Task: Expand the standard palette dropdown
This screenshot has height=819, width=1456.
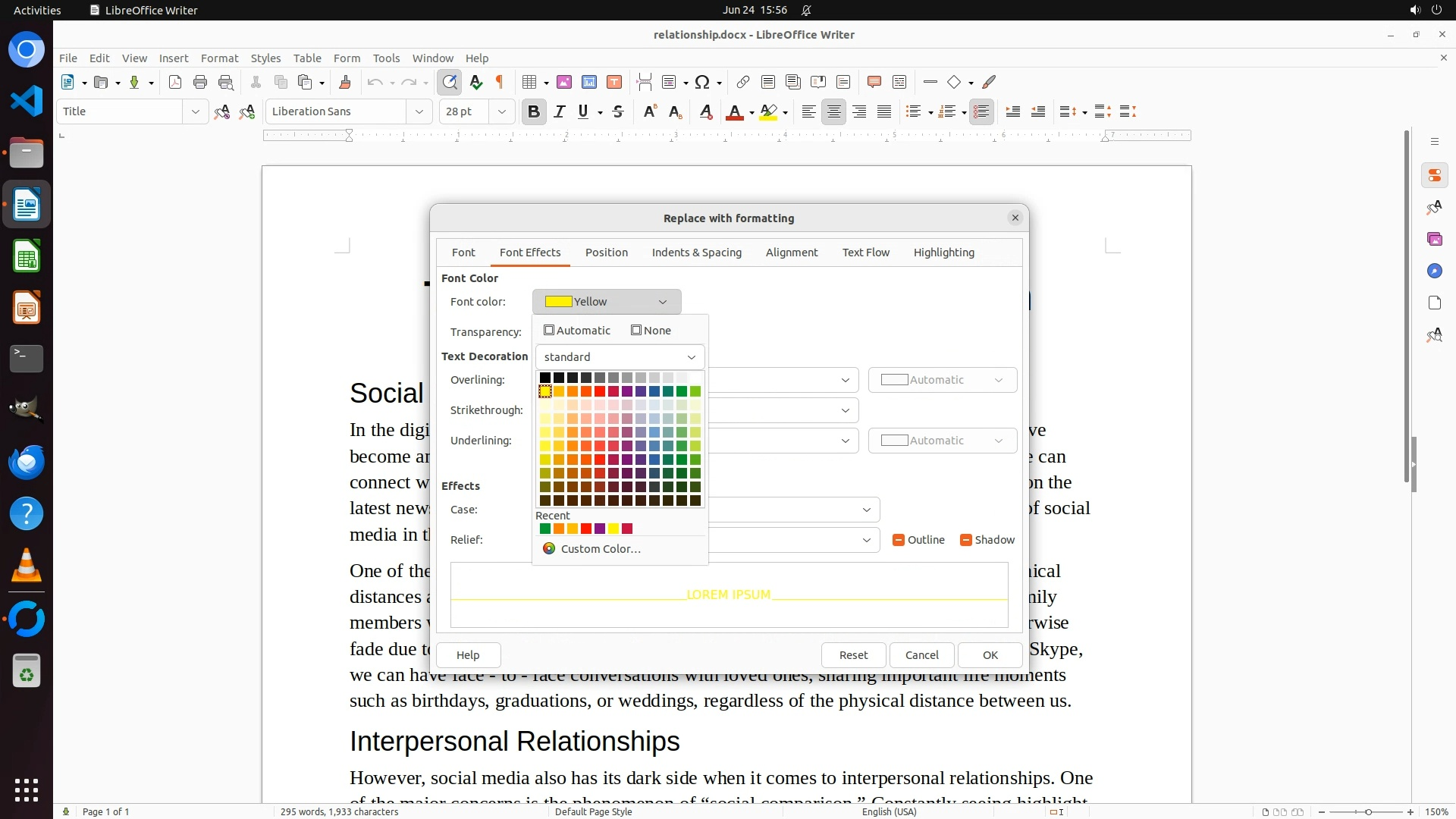Action: point(620,357)
